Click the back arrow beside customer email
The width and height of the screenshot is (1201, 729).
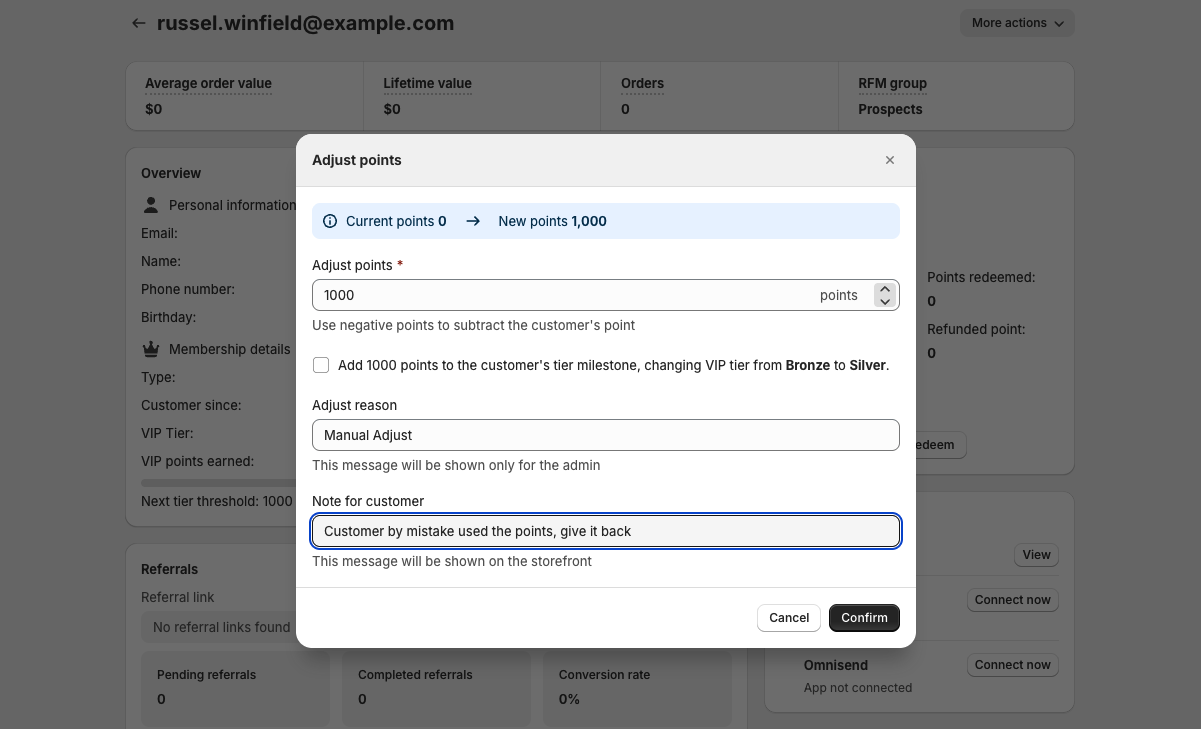click(139, 23)
